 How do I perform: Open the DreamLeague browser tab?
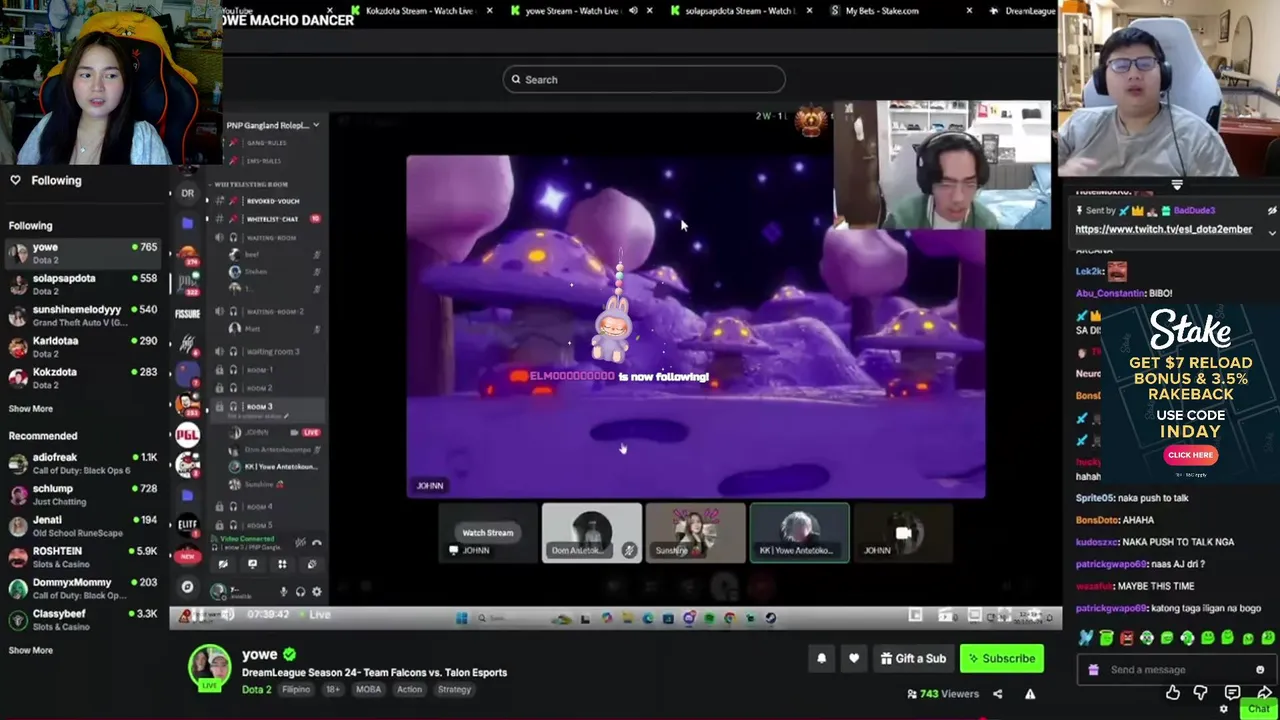point(1022,11)
